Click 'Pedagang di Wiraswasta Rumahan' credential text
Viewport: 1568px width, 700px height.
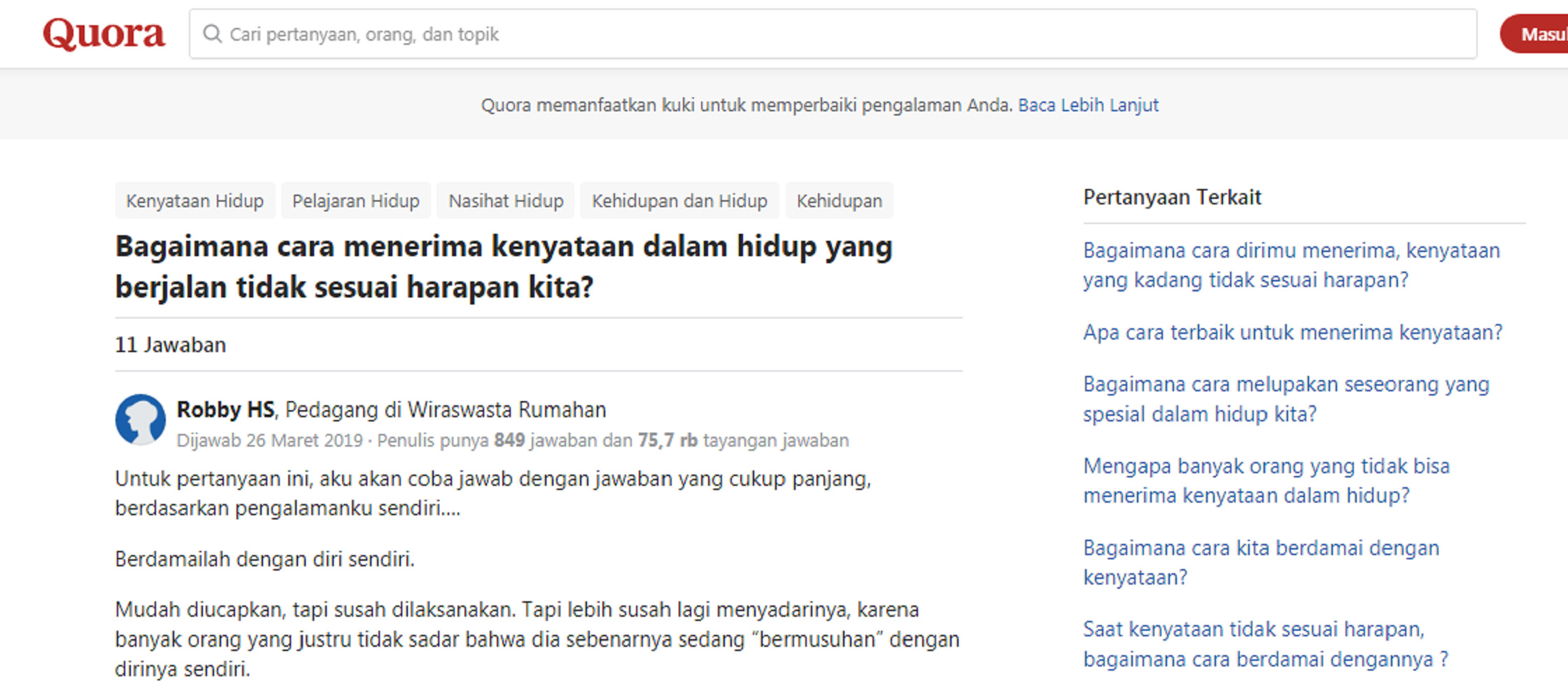pos(446,409)
